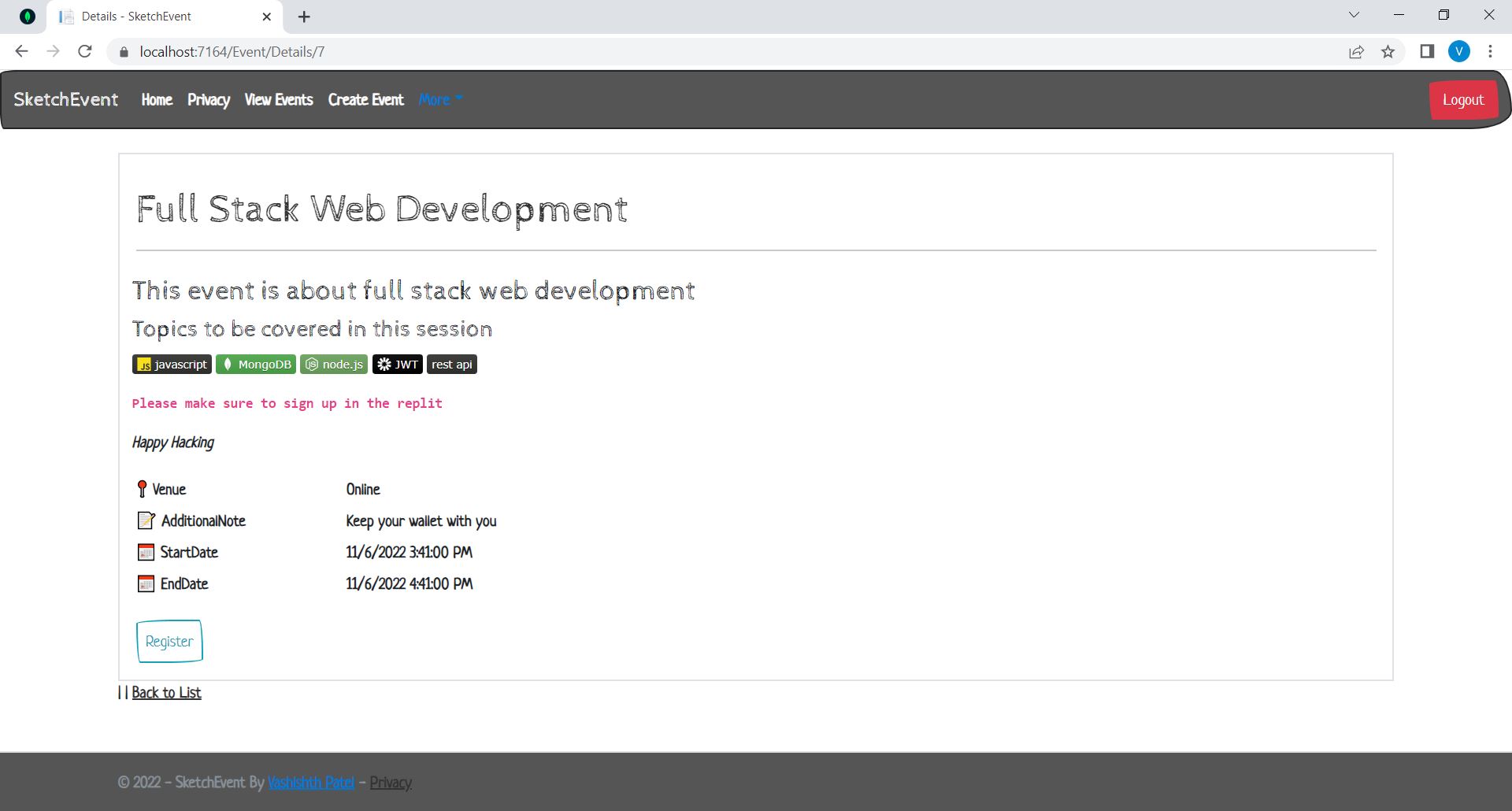Screen dimensions: 1512x811
Task: Click the AdditionalNote notepad icon
Action: coord(146,520)
